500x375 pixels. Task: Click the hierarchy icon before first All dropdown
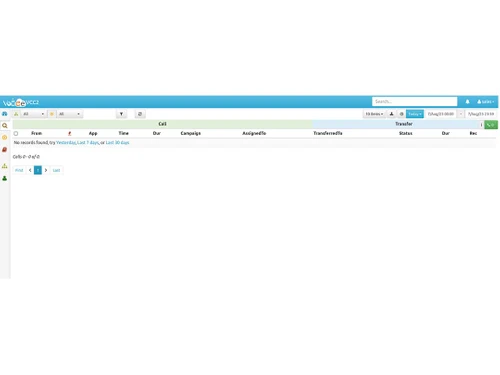[x=16, y=114]
